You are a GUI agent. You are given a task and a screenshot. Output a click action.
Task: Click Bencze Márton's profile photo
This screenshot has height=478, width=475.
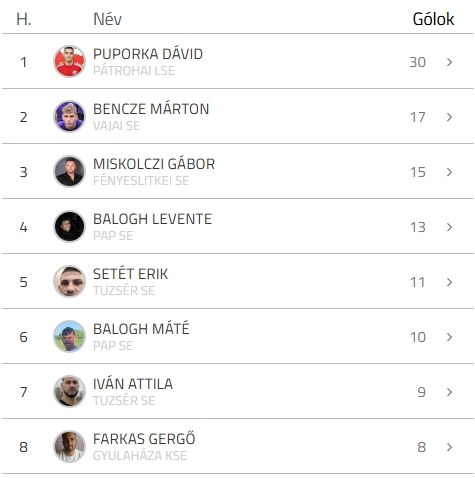pos(69,117)
